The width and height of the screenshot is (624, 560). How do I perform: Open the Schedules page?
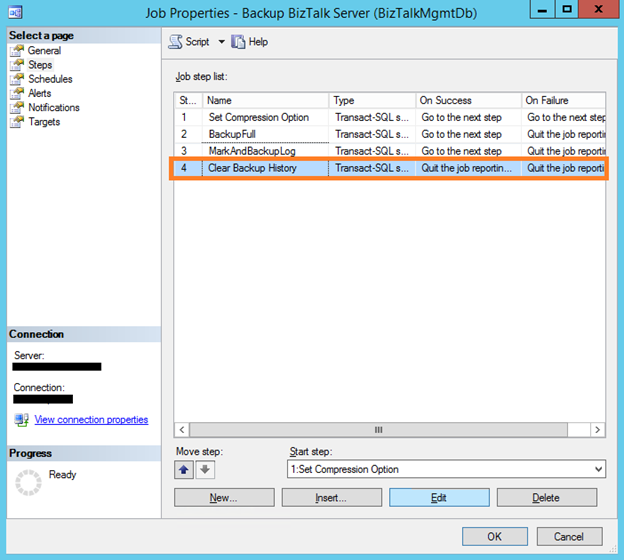50,79
